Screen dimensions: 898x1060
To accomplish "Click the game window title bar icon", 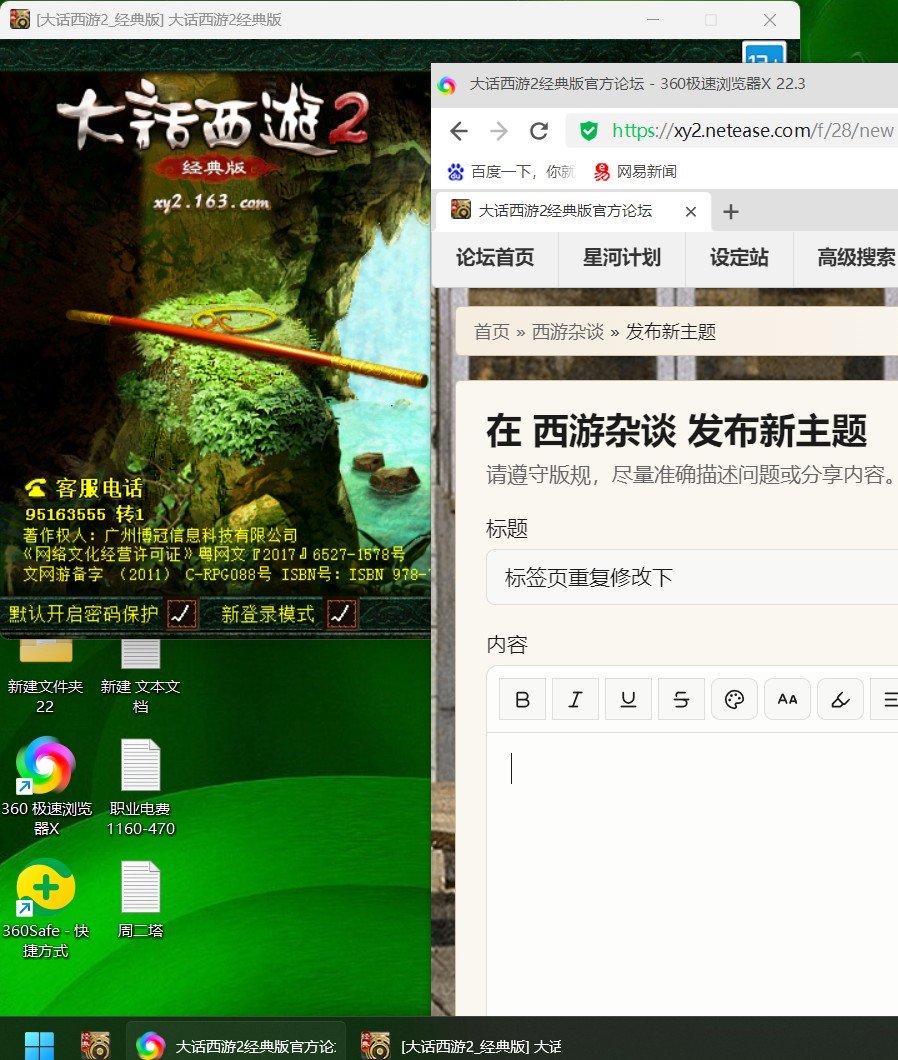I will click(20, 20).
